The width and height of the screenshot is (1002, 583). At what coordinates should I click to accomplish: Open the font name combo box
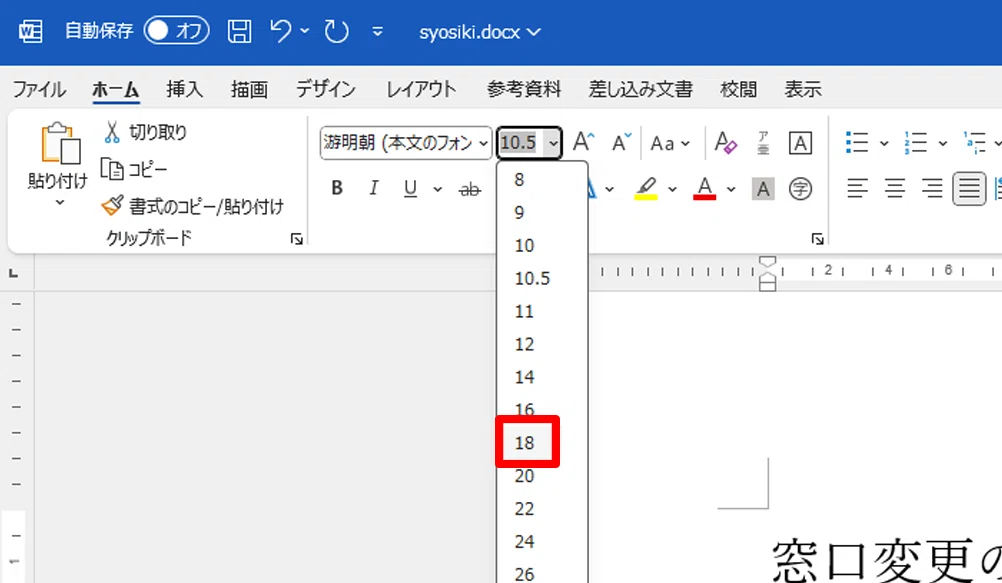[406, 143]
